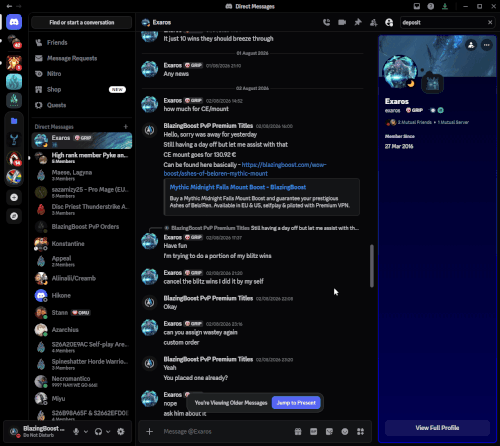Open the inbox icon in title bar
500x446 pixels.
(417, 6)
